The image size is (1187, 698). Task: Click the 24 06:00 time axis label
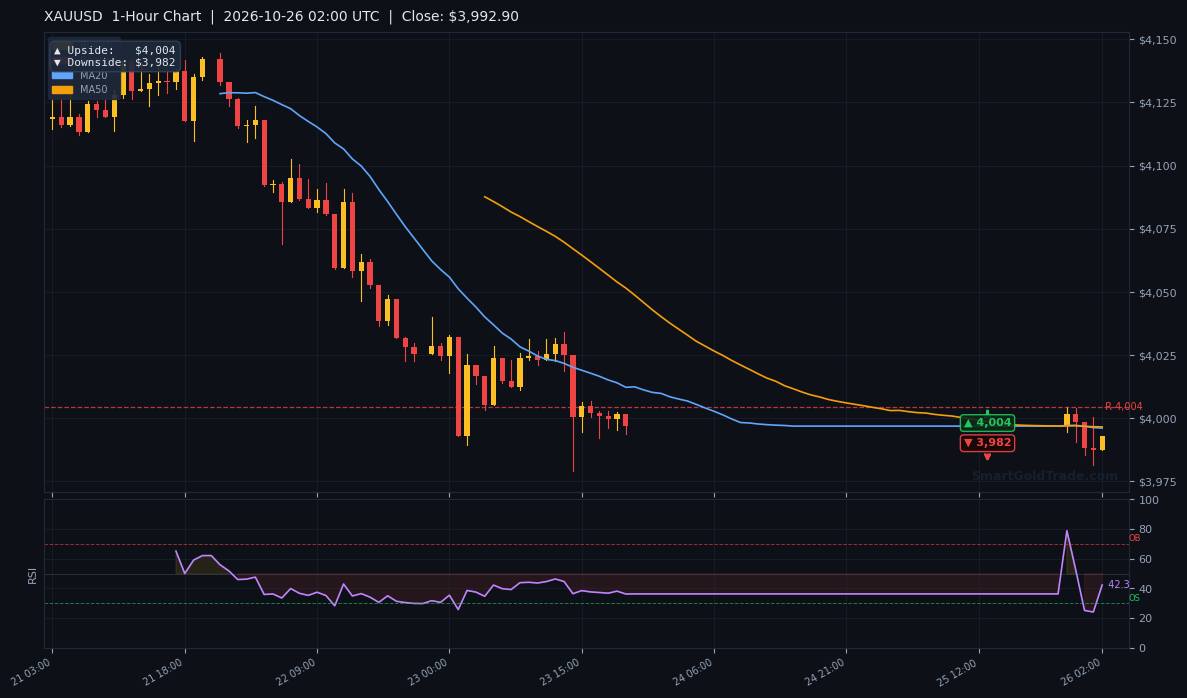(693, 672)
